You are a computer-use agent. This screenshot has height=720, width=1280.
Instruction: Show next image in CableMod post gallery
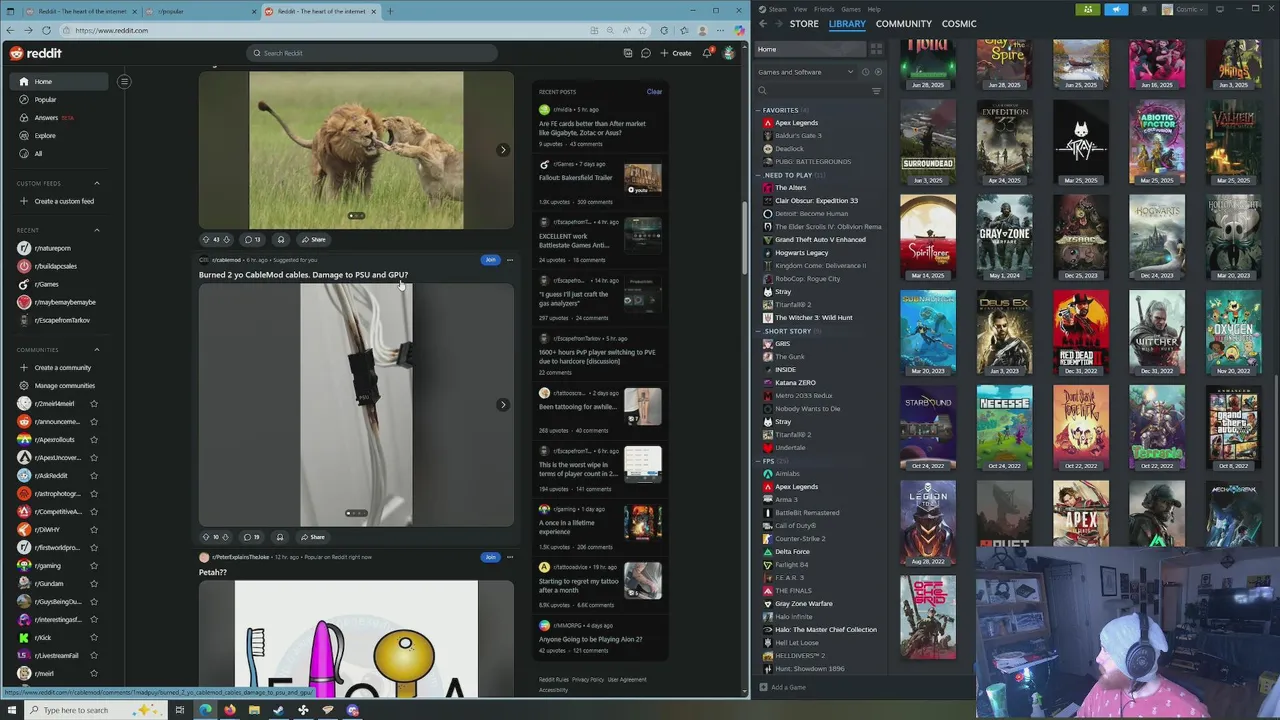(x=503, y=405)
